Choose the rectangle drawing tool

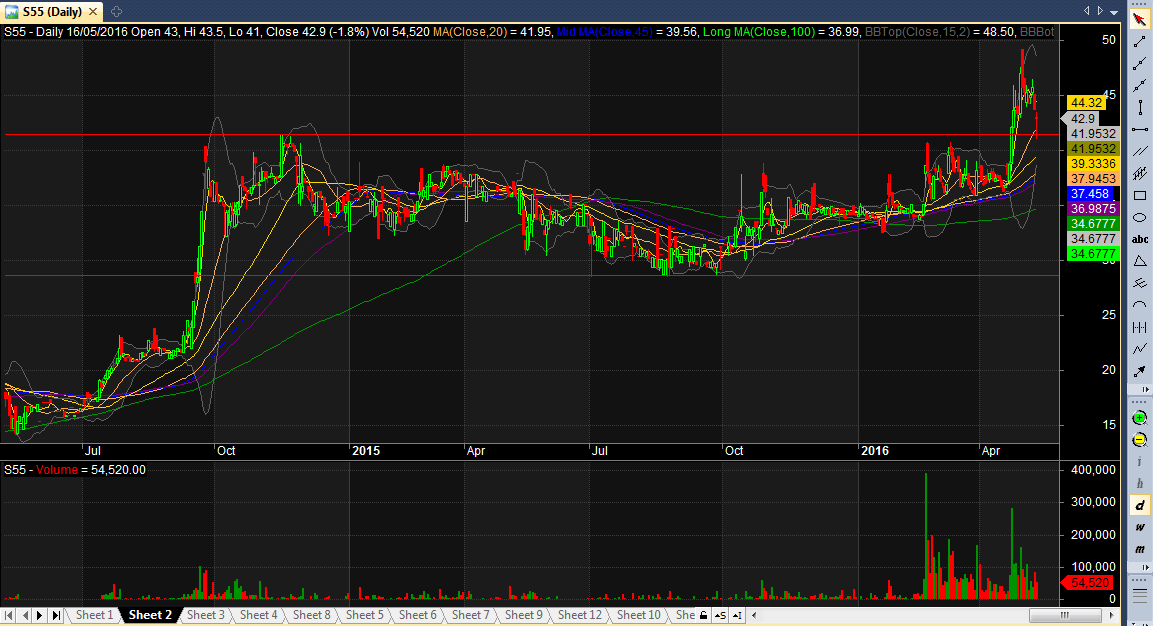tap(1139, 196)
